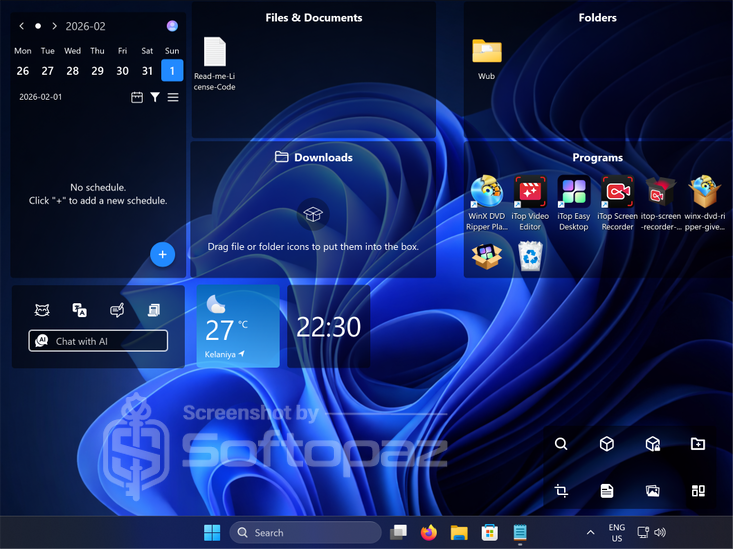Screen dimensions: 733x549
Task: Click the quick-panel folder-plus icon
Action: 698,444
